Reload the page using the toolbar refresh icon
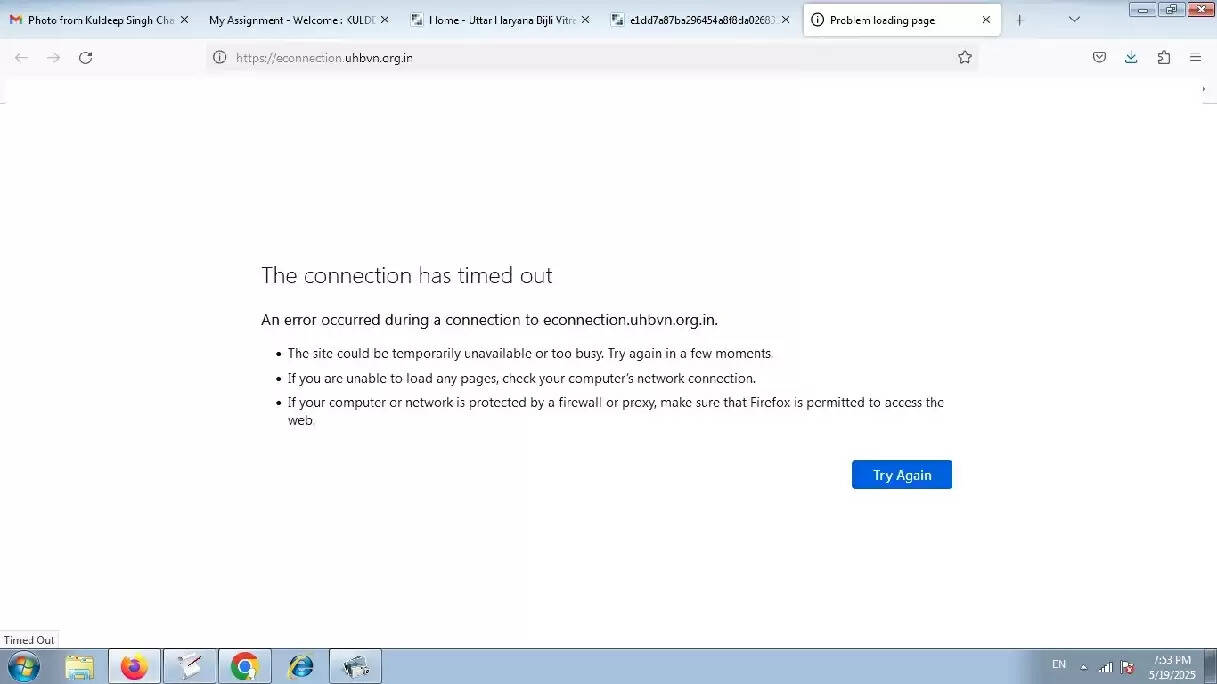 pos(85,58)
